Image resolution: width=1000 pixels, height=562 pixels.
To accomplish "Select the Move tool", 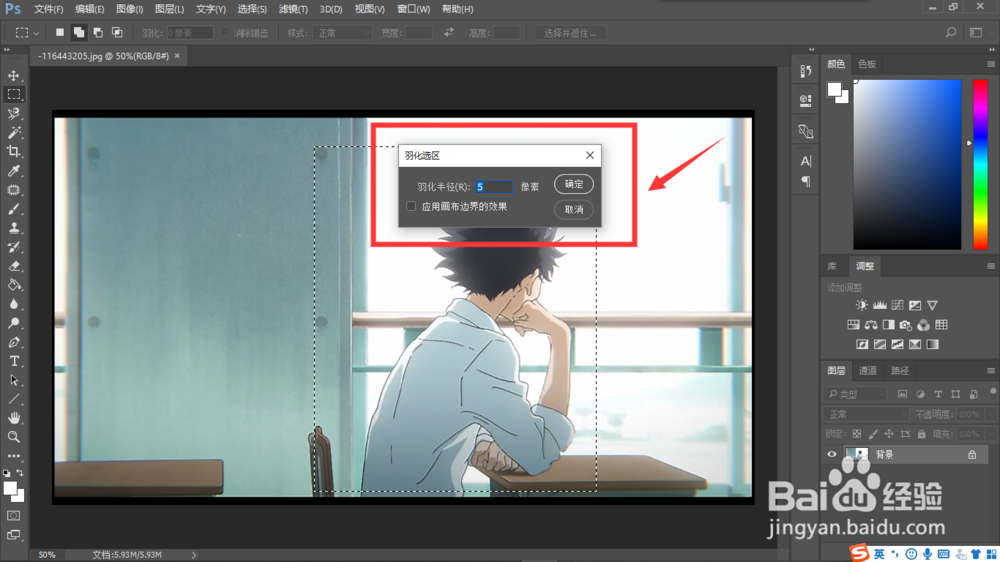I will pos(13,75).
